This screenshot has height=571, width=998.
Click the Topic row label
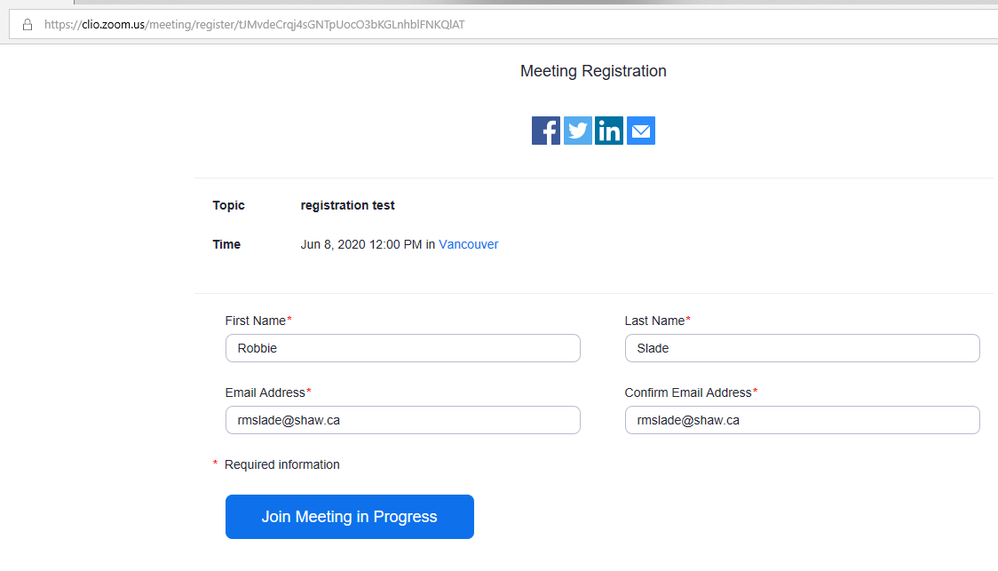(x=228, y=206)
